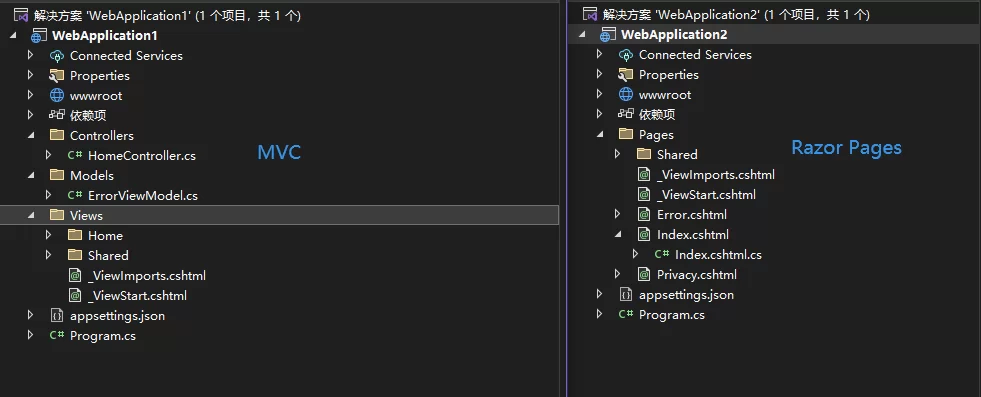Select ErrorViewModel.cs file
The image size is (981, 397).
pos(143,196)
